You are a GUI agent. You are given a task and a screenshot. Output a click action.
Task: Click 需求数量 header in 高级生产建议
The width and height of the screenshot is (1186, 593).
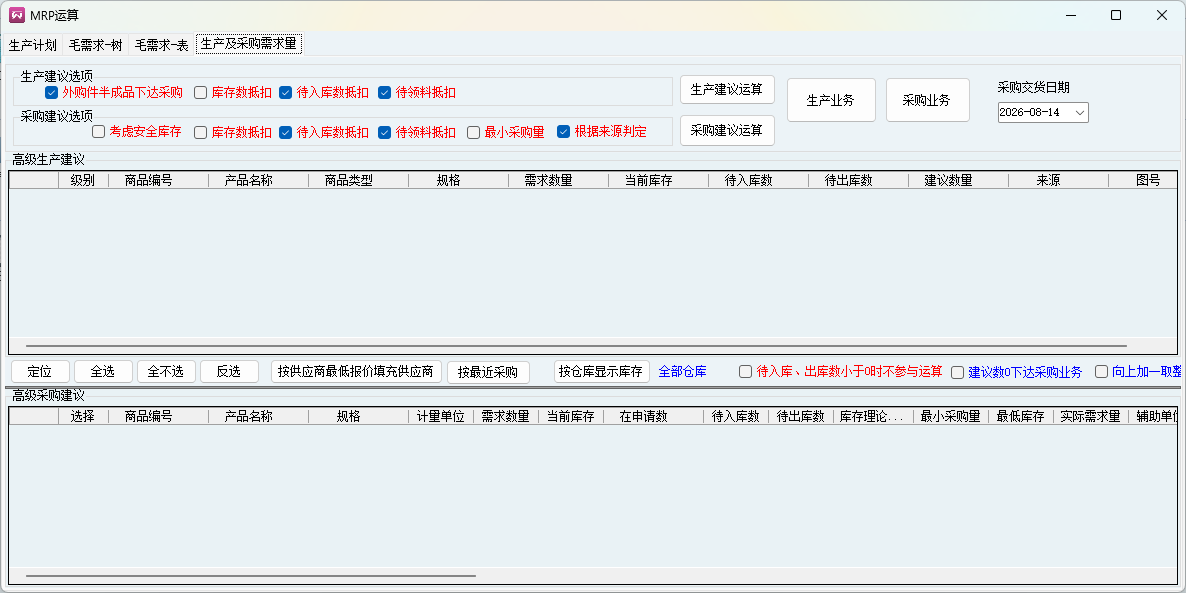tap(558, 180)
